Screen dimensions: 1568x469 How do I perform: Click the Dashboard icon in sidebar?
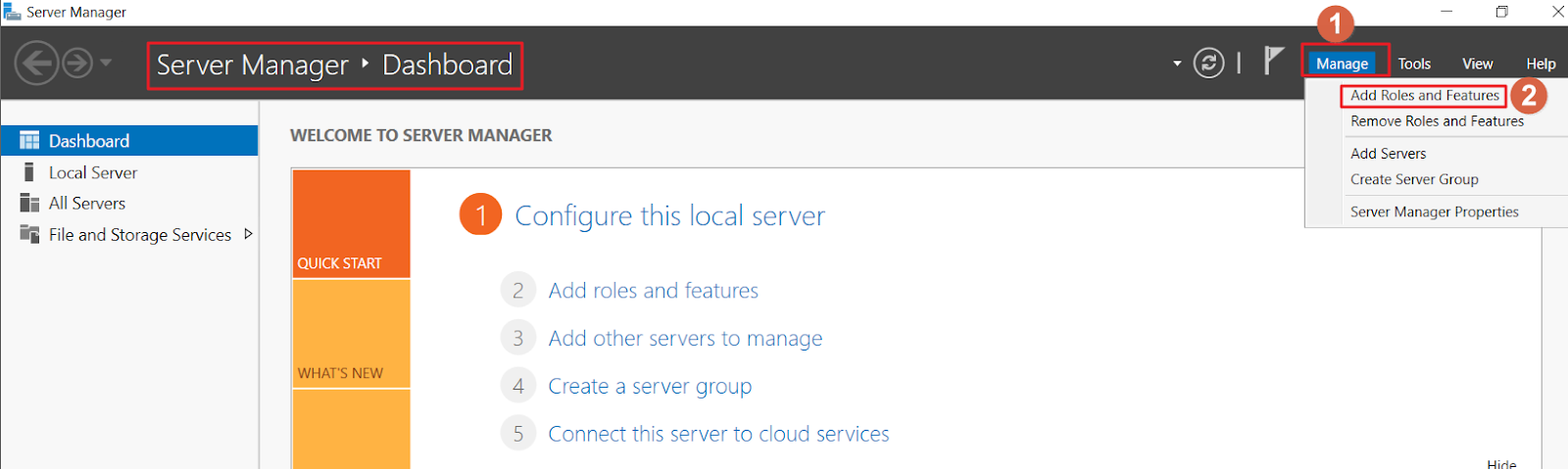[x=29, y=141]
